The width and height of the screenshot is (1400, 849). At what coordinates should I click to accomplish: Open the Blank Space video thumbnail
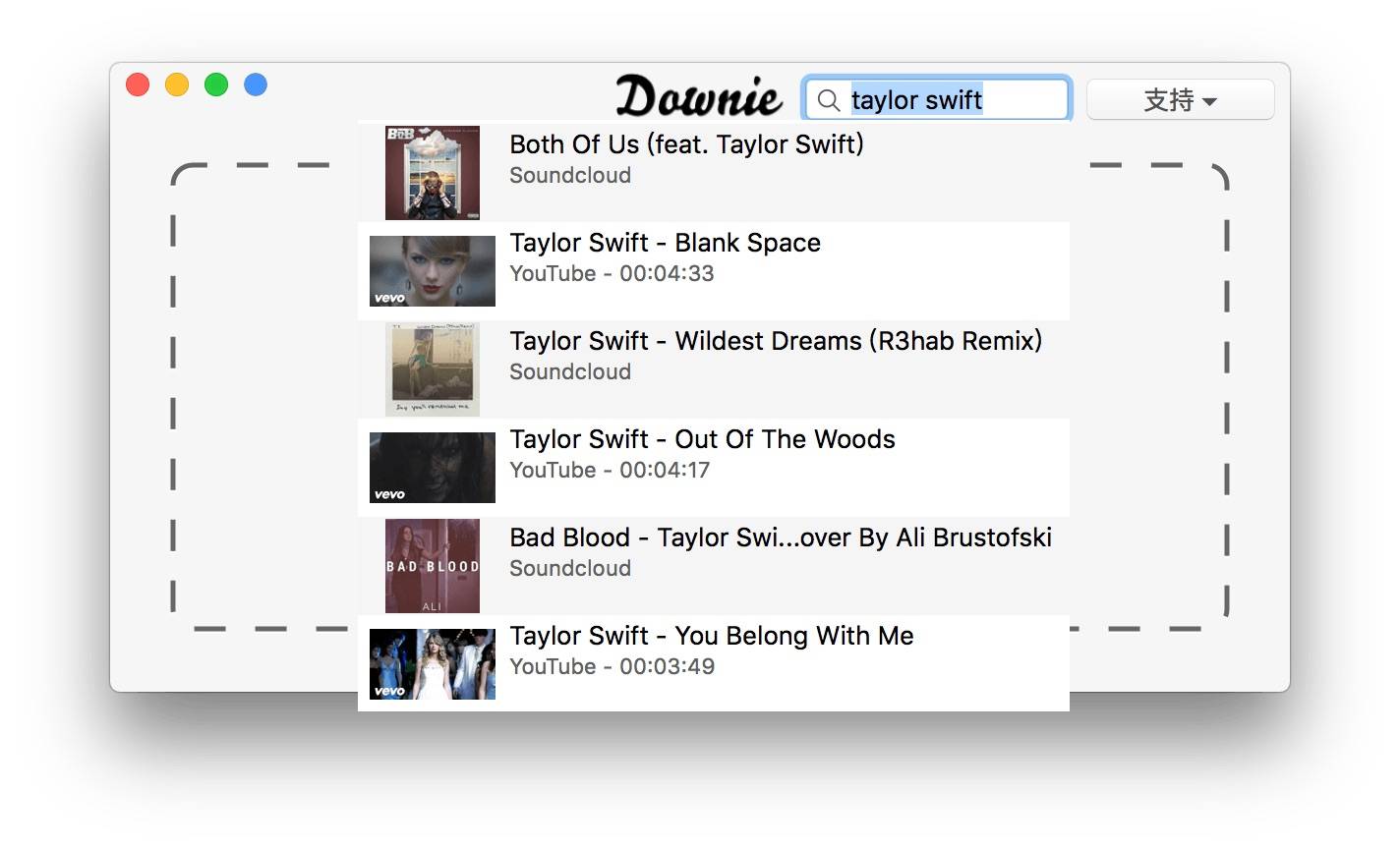click(433, 271)
